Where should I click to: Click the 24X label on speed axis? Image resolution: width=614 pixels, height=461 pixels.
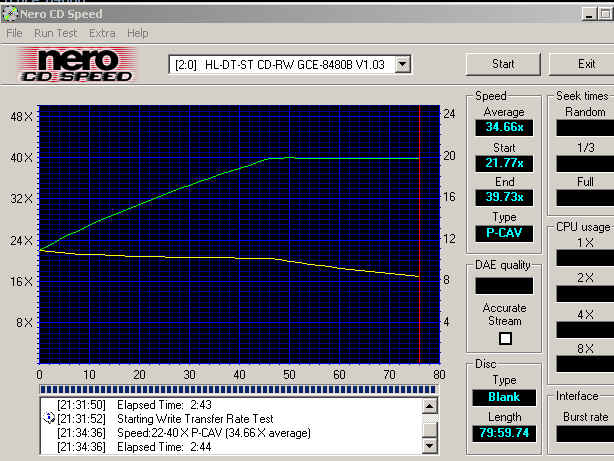point(22,240)
